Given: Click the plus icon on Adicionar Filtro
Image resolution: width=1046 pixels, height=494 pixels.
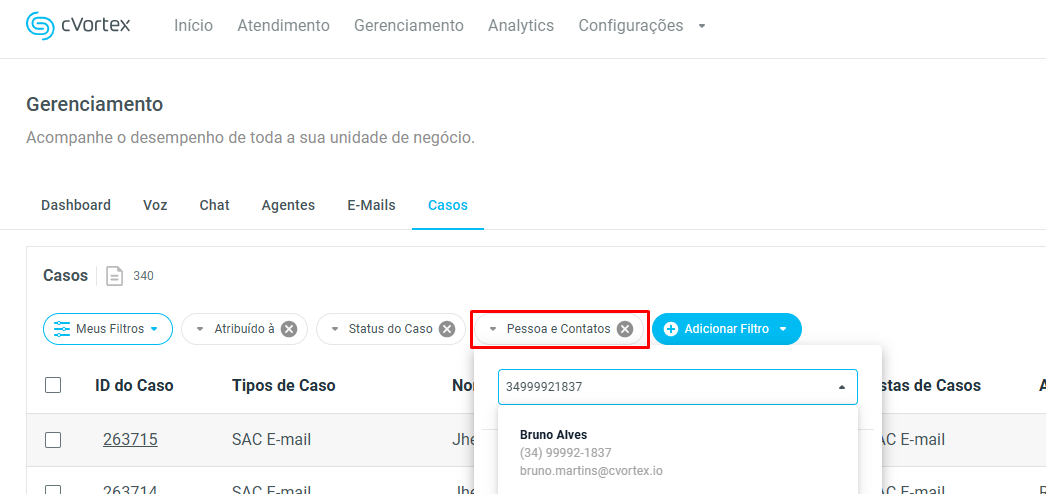Looking at the screenshot, I should (x=671, y=329).
